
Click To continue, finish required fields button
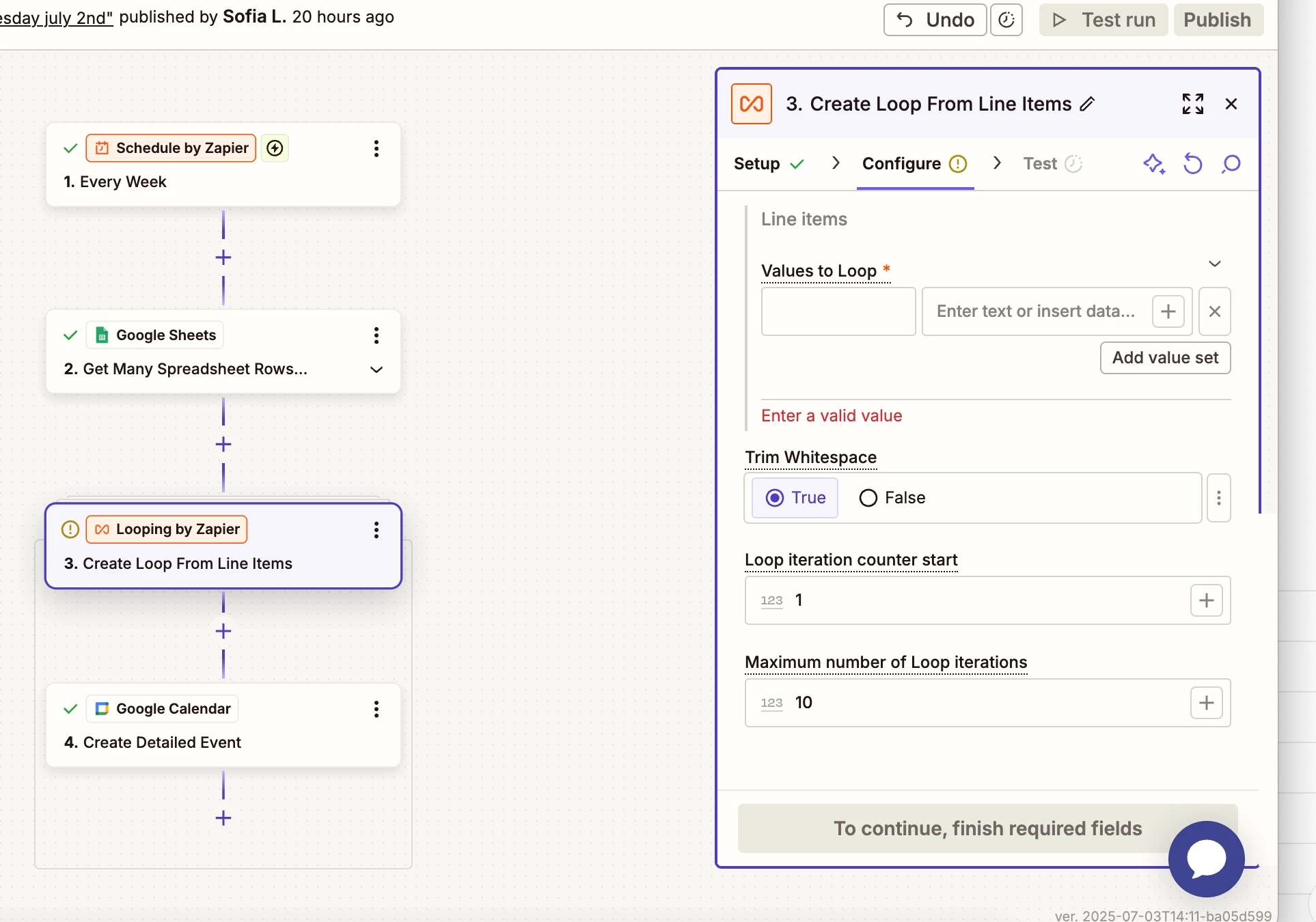click(987, 828)
